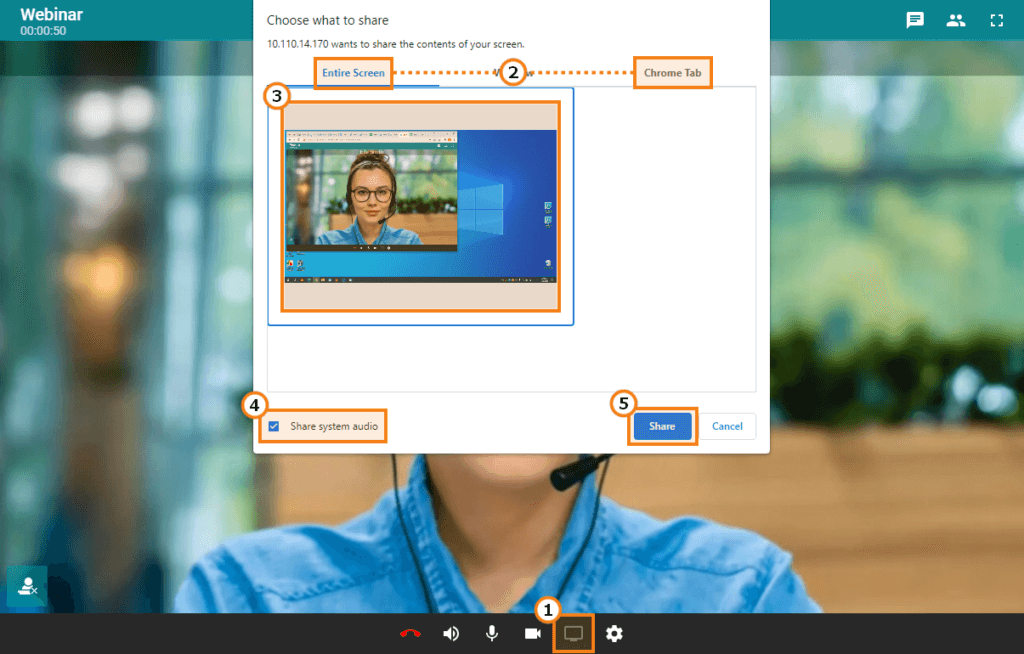Open the chat panel
Image resolution: width=1024 pixels, height=654 pixels.
coord(914,20)
